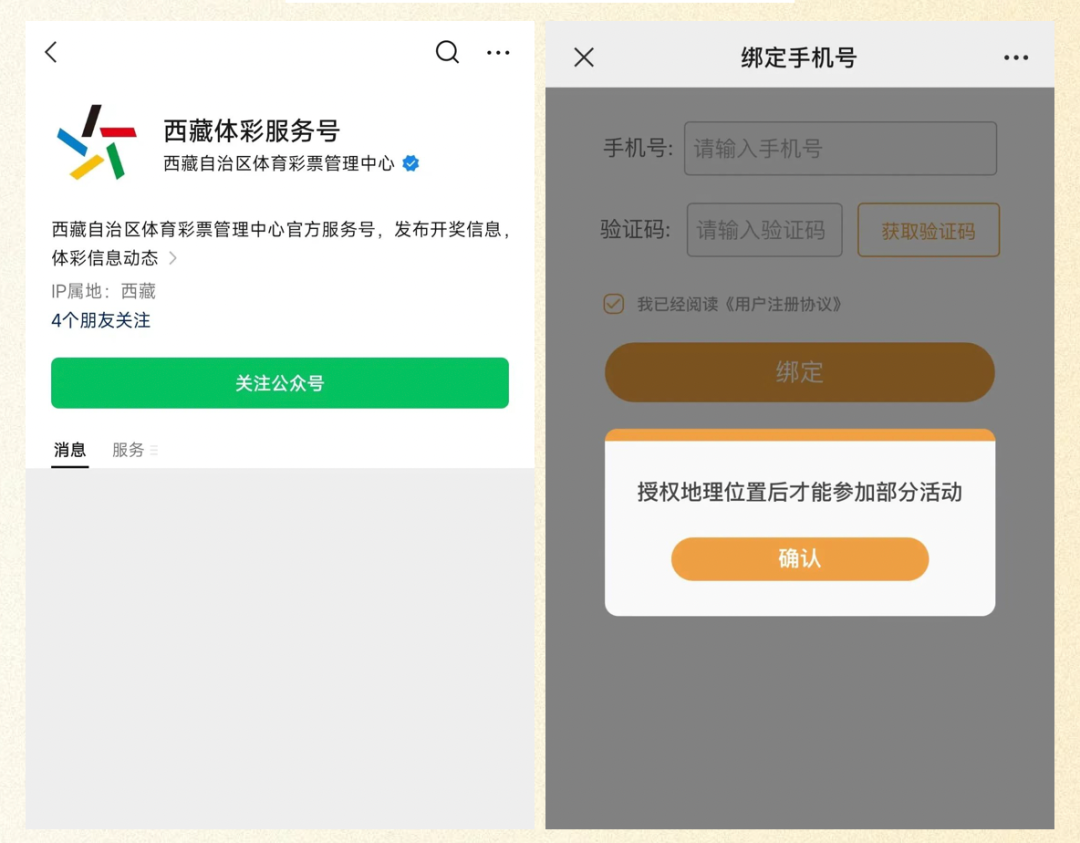This screenshot has height=843, width=1080.
Task: Switch to the 消息 tab
Action: [70, 450]
